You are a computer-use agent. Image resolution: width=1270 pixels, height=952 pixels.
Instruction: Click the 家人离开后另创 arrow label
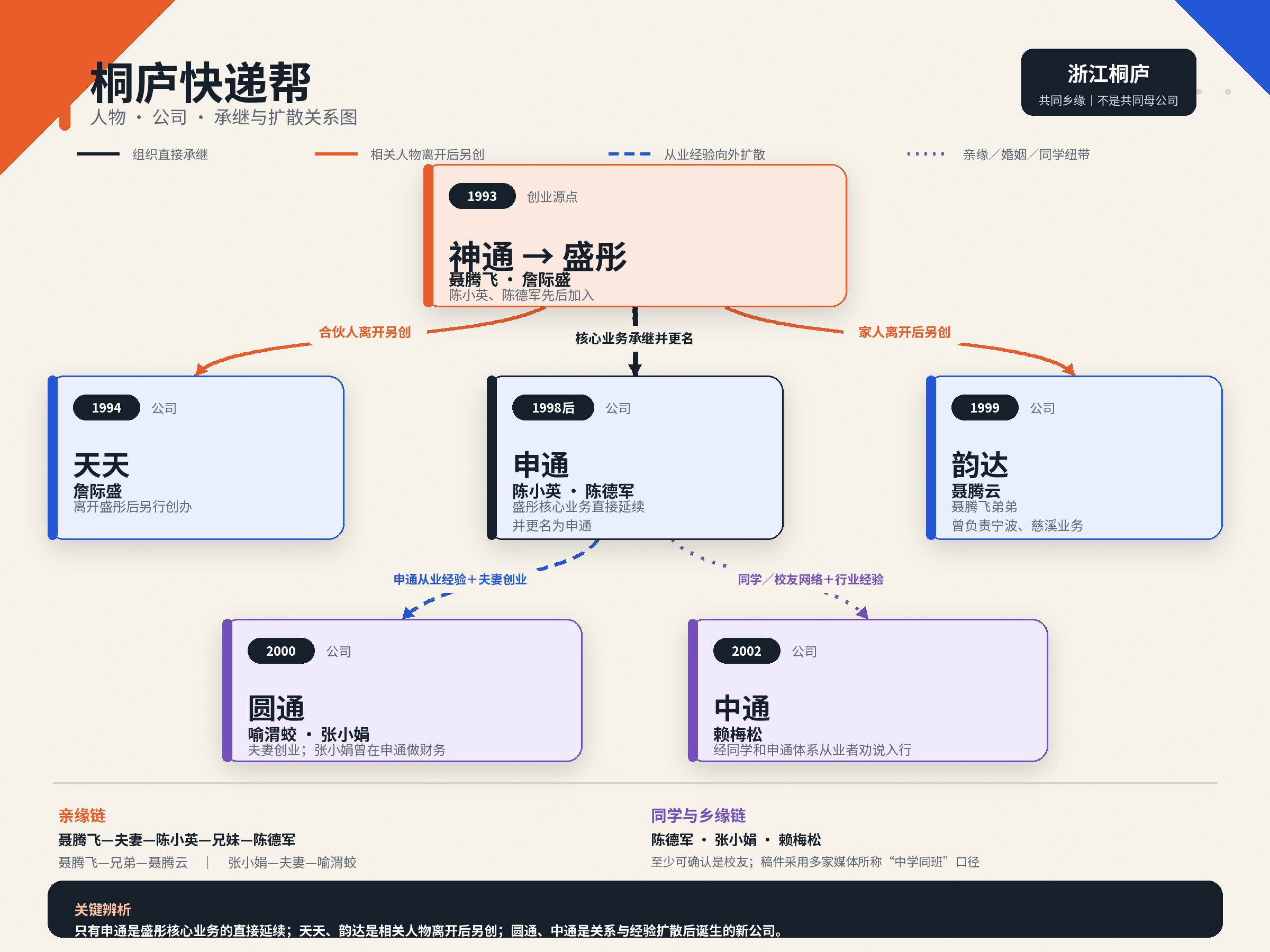[x=904, y=332]
